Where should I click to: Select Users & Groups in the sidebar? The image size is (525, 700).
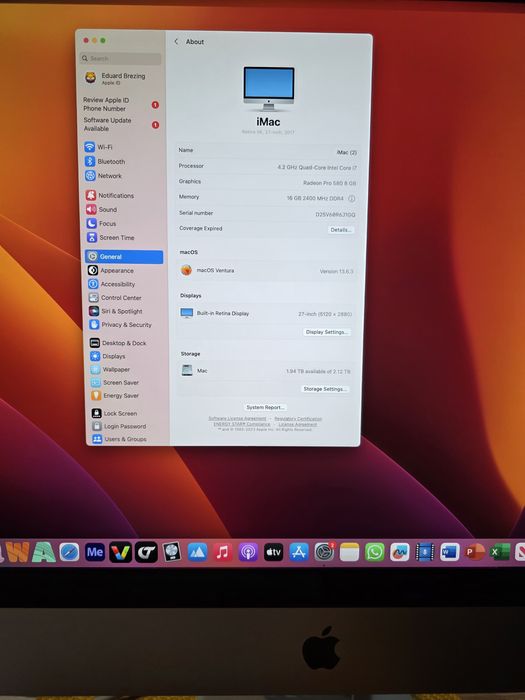(120, 439)
